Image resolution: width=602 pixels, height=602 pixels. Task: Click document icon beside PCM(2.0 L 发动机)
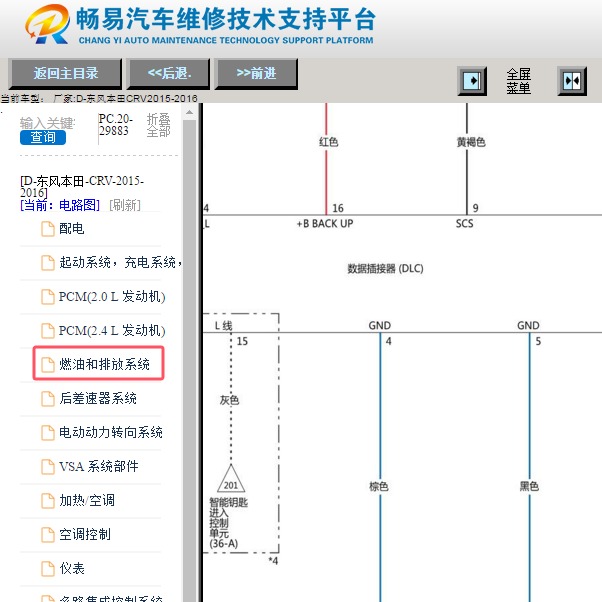[48, 297]
